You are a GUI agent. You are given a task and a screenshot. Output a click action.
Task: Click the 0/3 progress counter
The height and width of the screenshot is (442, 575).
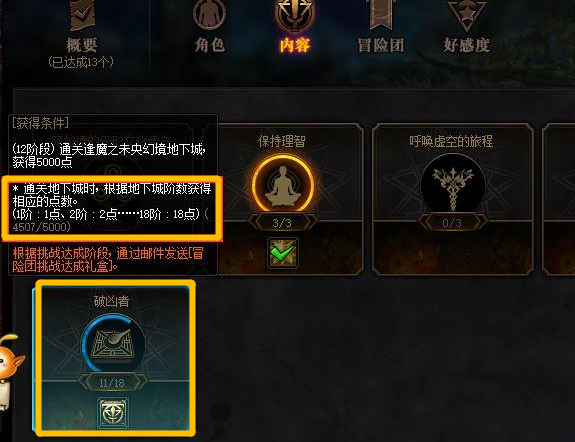coord(452,223)
